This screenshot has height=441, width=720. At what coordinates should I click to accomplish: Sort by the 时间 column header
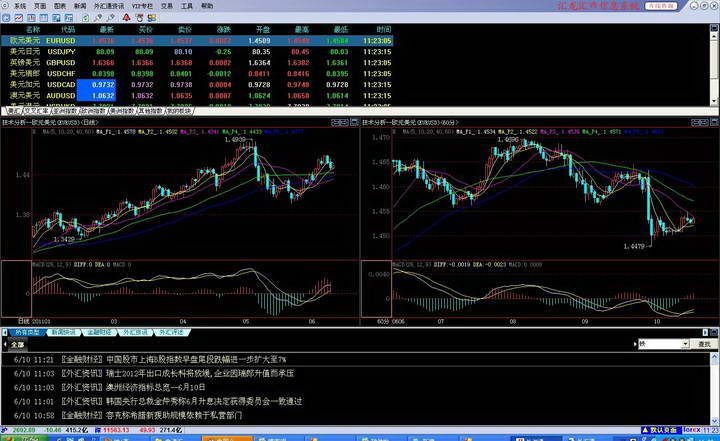click(384, 29)
